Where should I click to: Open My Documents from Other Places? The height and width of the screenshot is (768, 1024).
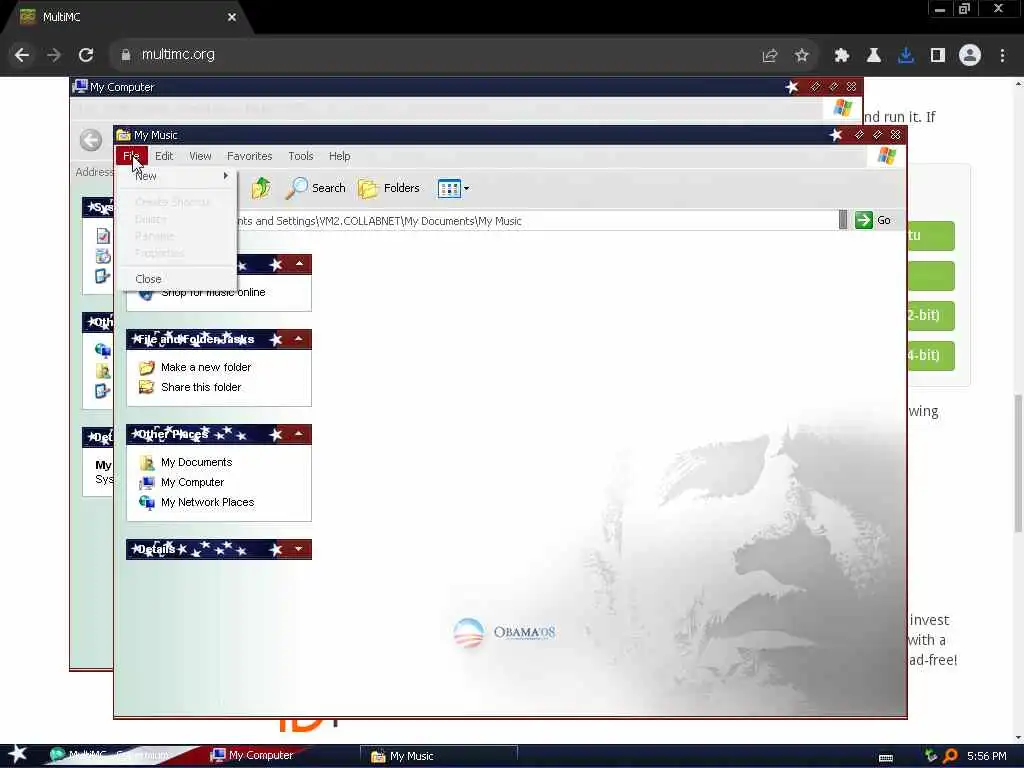point(197,462)
